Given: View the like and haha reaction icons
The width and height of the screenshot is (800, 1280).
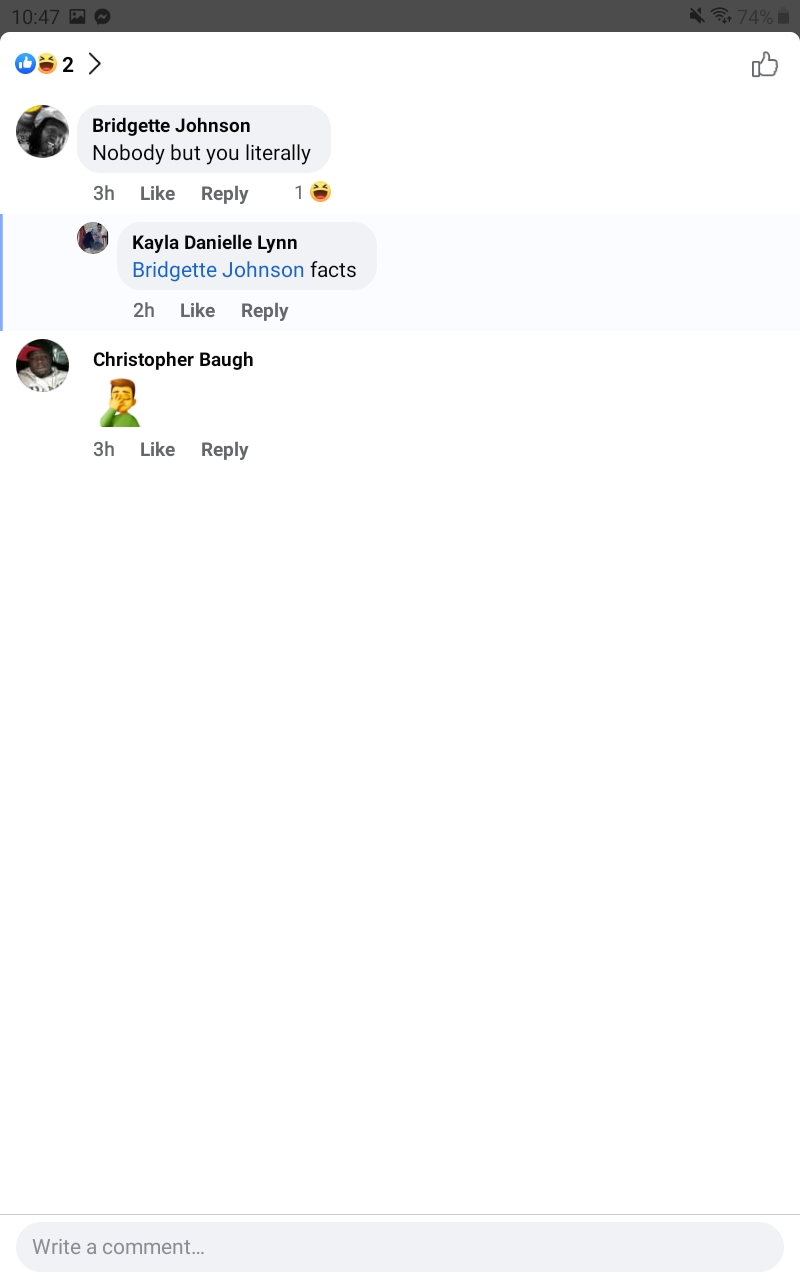Looking at the screenshot, I should click(36, 65).
